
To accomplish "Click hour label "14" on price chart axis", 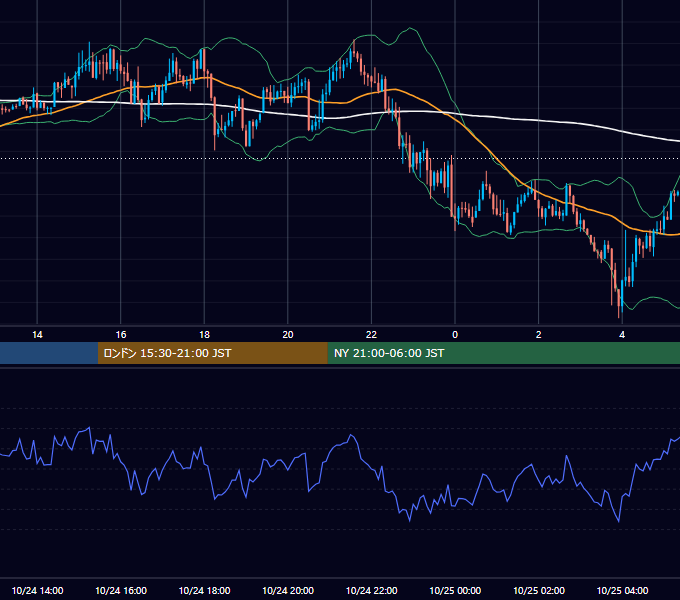I will (x=37, y=335).
